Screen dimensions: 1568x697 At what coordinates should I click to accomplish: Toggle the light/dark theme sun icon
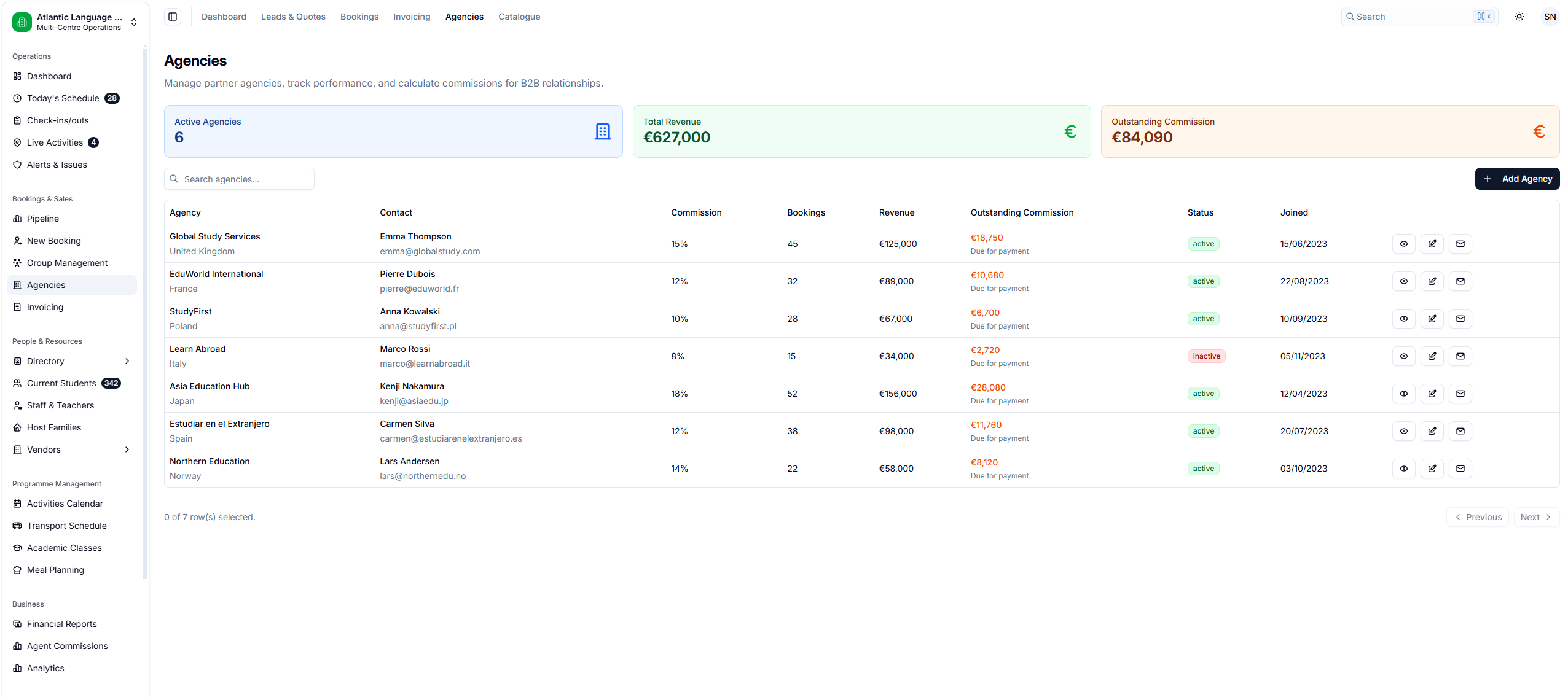[x=1519, y=17]
